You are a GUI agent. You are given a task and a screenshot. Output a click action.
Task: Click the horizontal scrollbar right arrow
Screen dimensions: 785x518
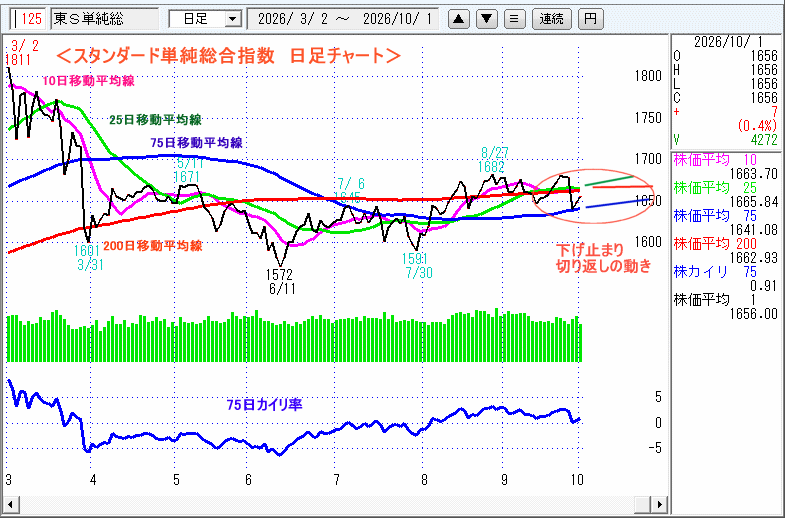[x=660, y=503]
